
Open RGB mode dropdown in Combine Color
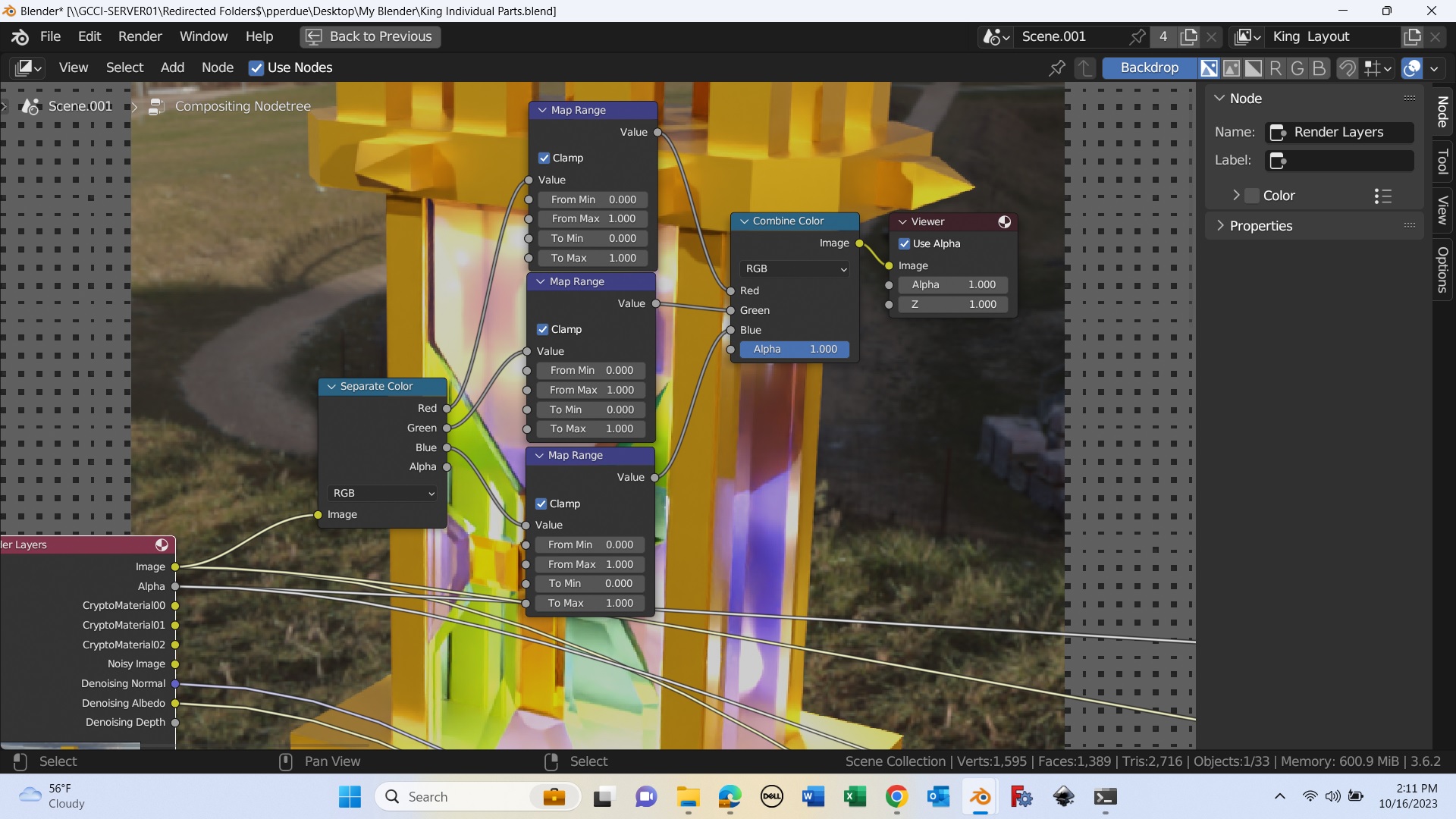(x=795, y=268)
